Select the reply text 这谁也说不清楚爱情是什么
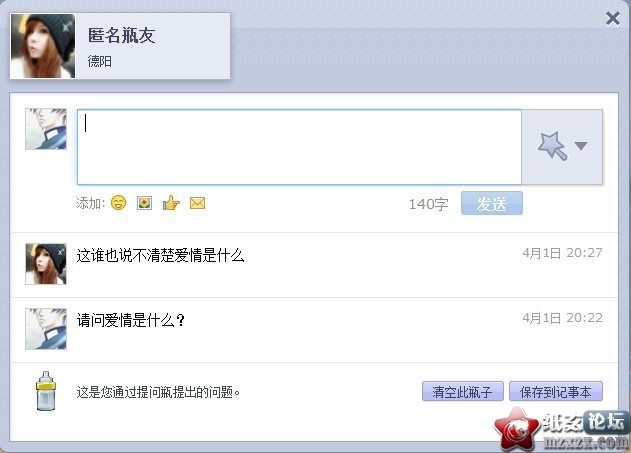Image resolution: width=631 pixels, height=453 pixels. click(x=161, y=255)
